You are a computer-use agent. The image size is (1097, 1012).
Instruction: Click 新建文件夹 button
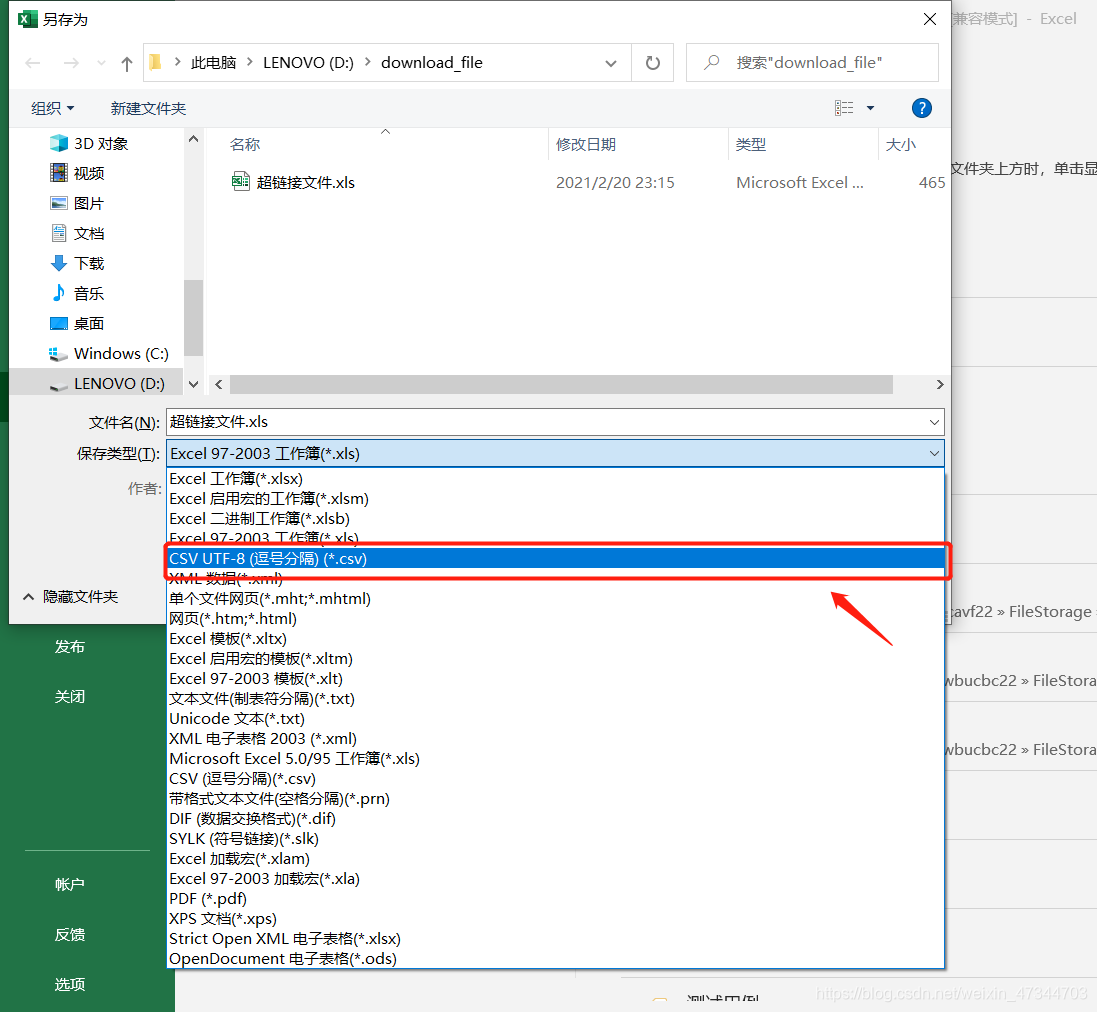click(x=148, y=108)
